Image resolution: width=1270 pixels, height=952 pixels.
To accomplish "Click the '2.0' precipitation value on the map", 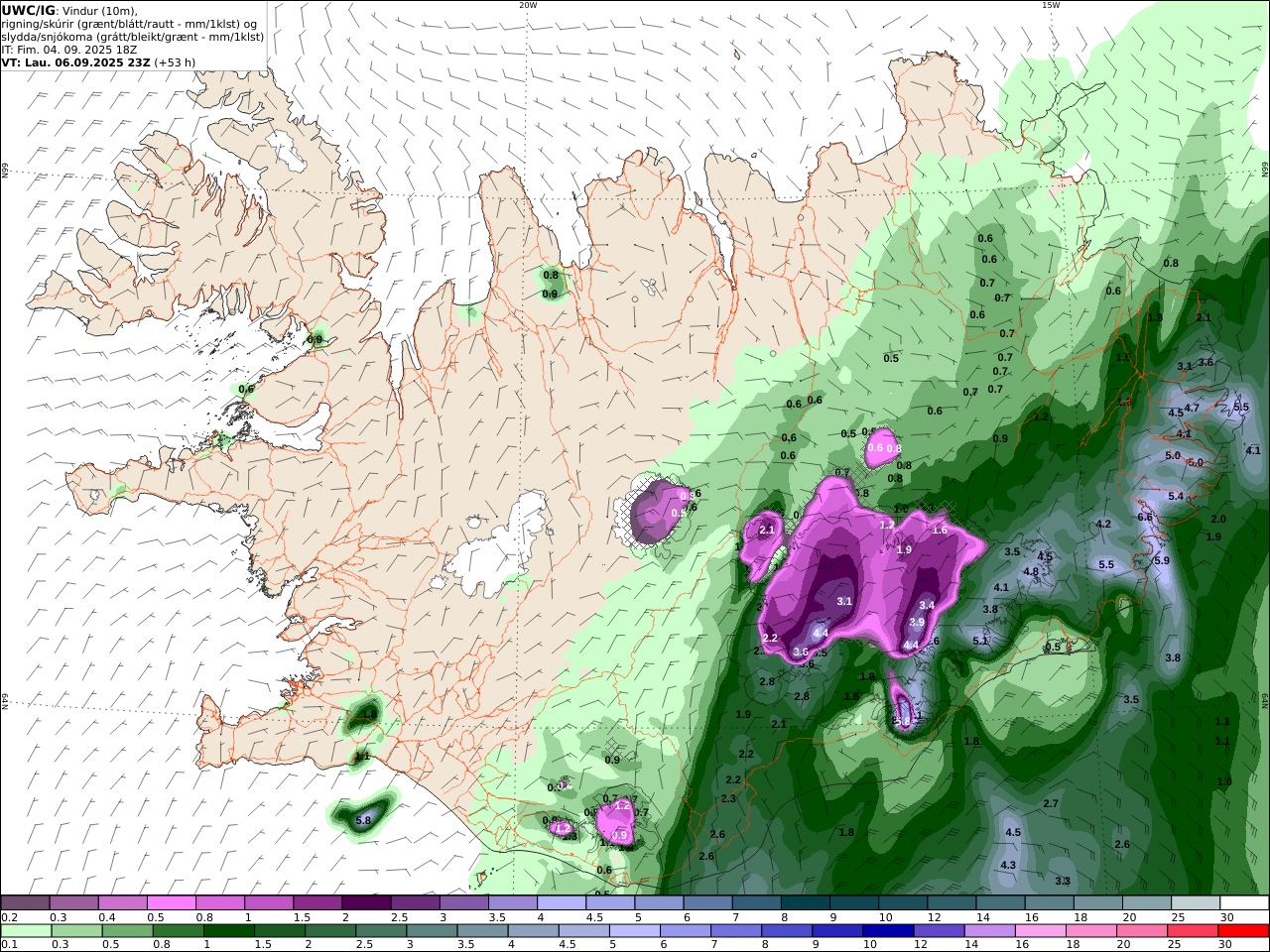I will tap(1218, 519).
